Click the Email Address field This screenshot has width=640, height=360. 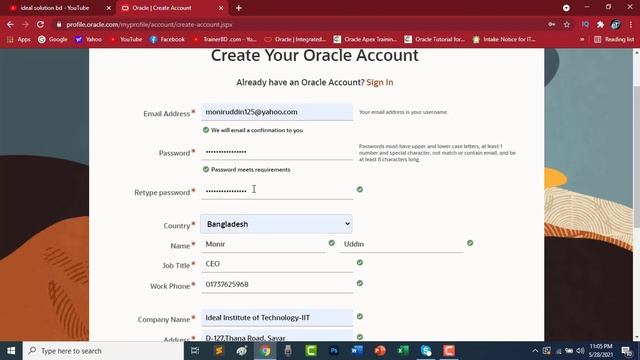(277, 112)
